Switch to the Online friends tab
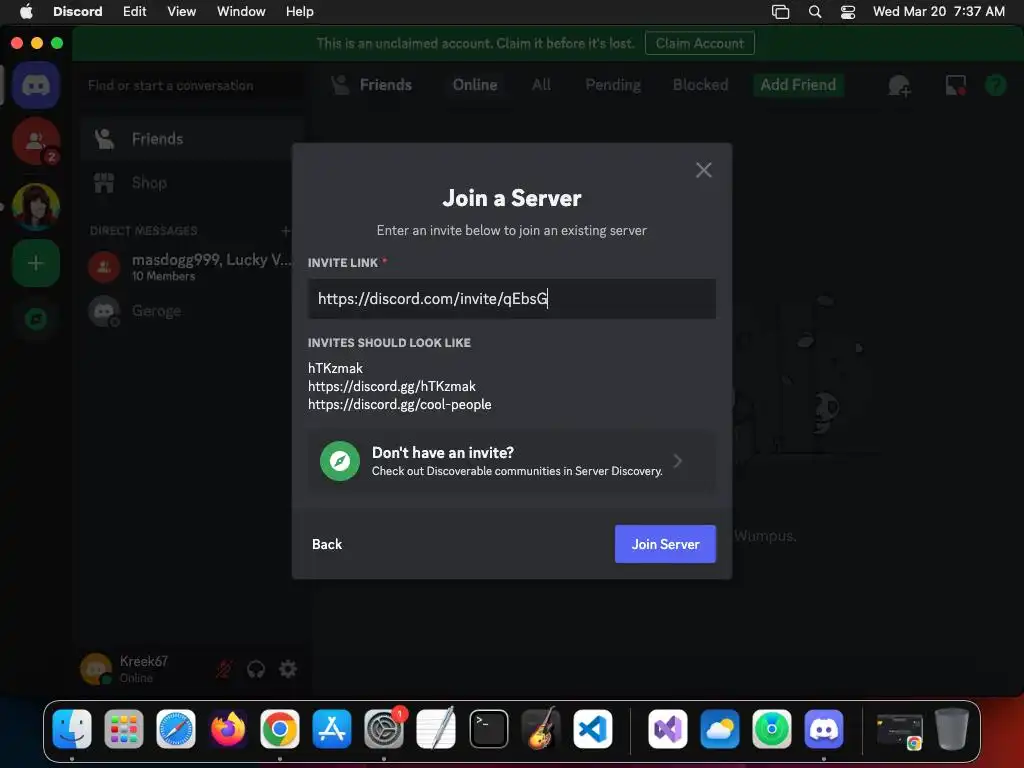Image resolution: width=1024 pixels, height=768 pixels. point(475,85)
